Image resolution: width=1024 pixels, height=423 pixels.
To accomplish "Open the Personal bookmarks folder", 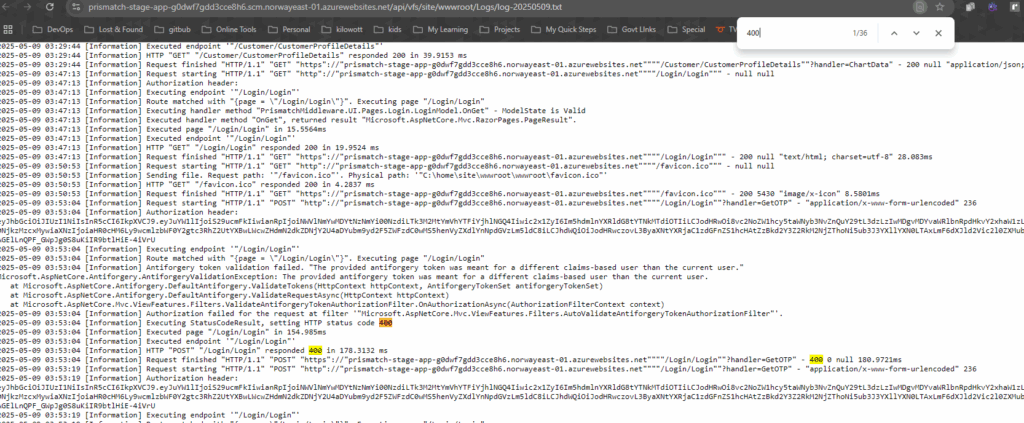I will pos(289,29).
